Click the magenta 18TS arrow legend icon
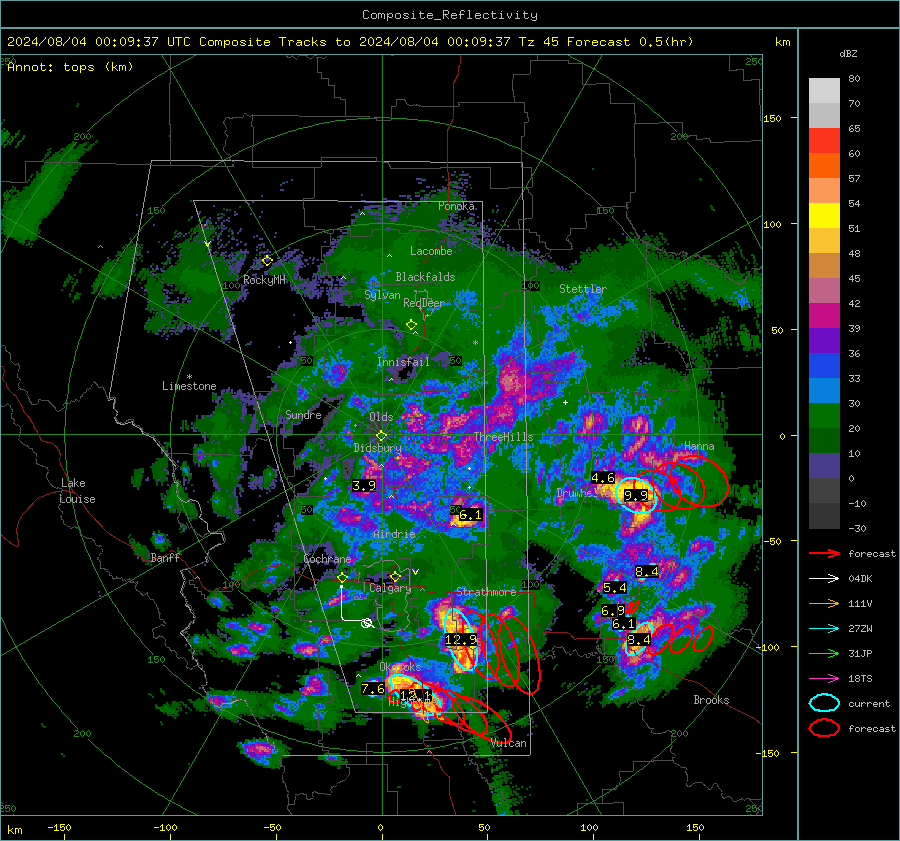 (x=824, y=679)
